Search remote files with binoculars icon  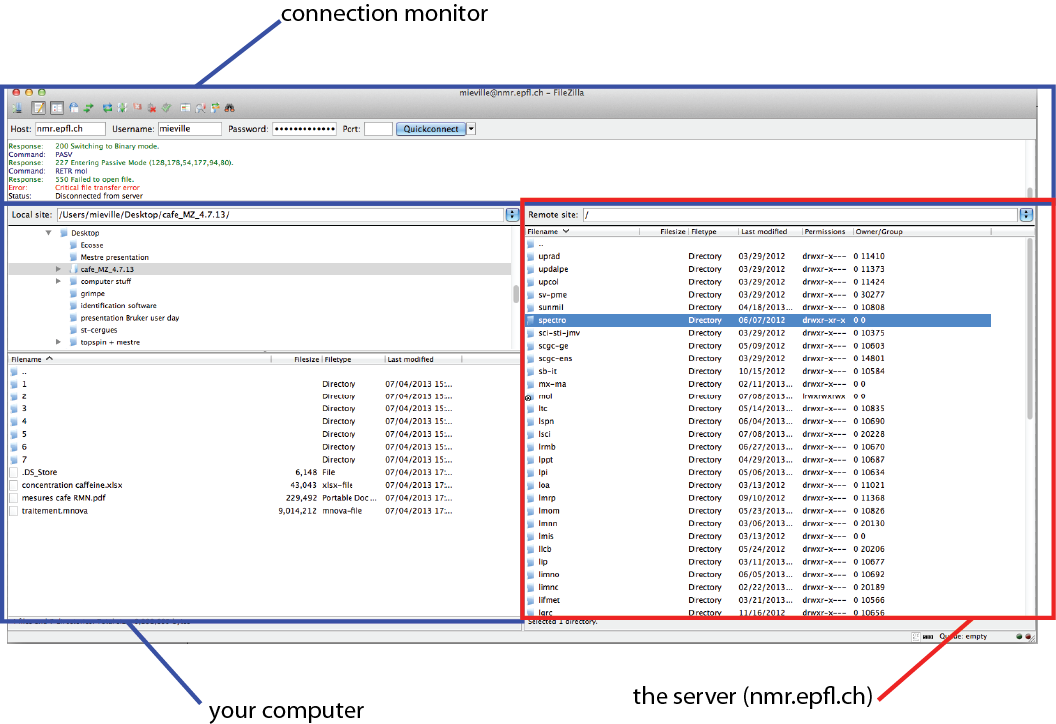pos(230,108)
